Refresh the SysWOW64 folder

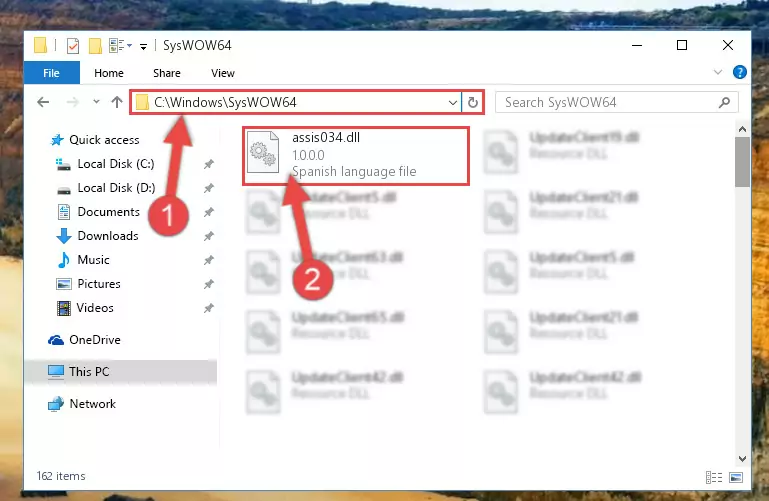click(473, 102)
